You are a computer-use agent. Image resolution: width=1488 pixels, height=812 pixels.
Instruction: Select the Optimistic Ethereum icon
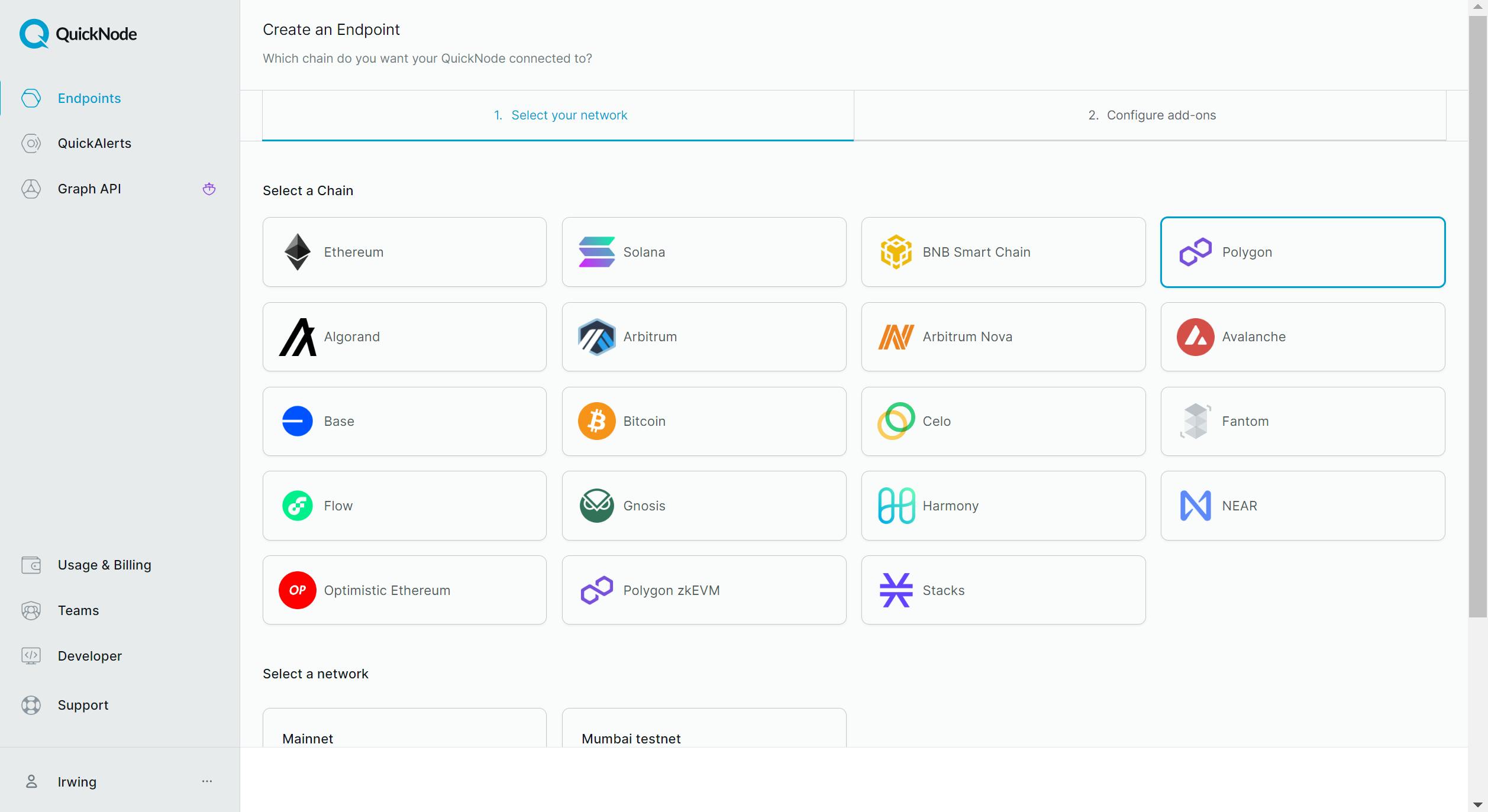(297, 590)
